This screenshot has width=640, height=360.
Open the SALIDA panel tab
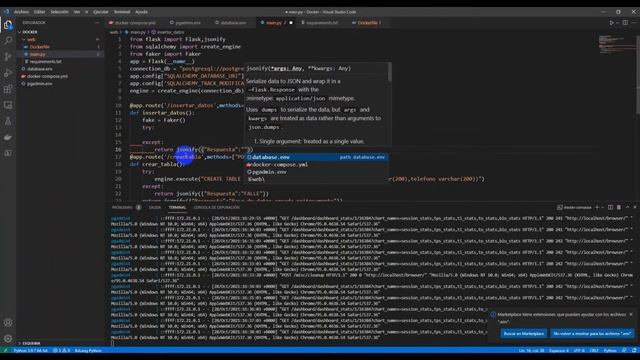155,207
